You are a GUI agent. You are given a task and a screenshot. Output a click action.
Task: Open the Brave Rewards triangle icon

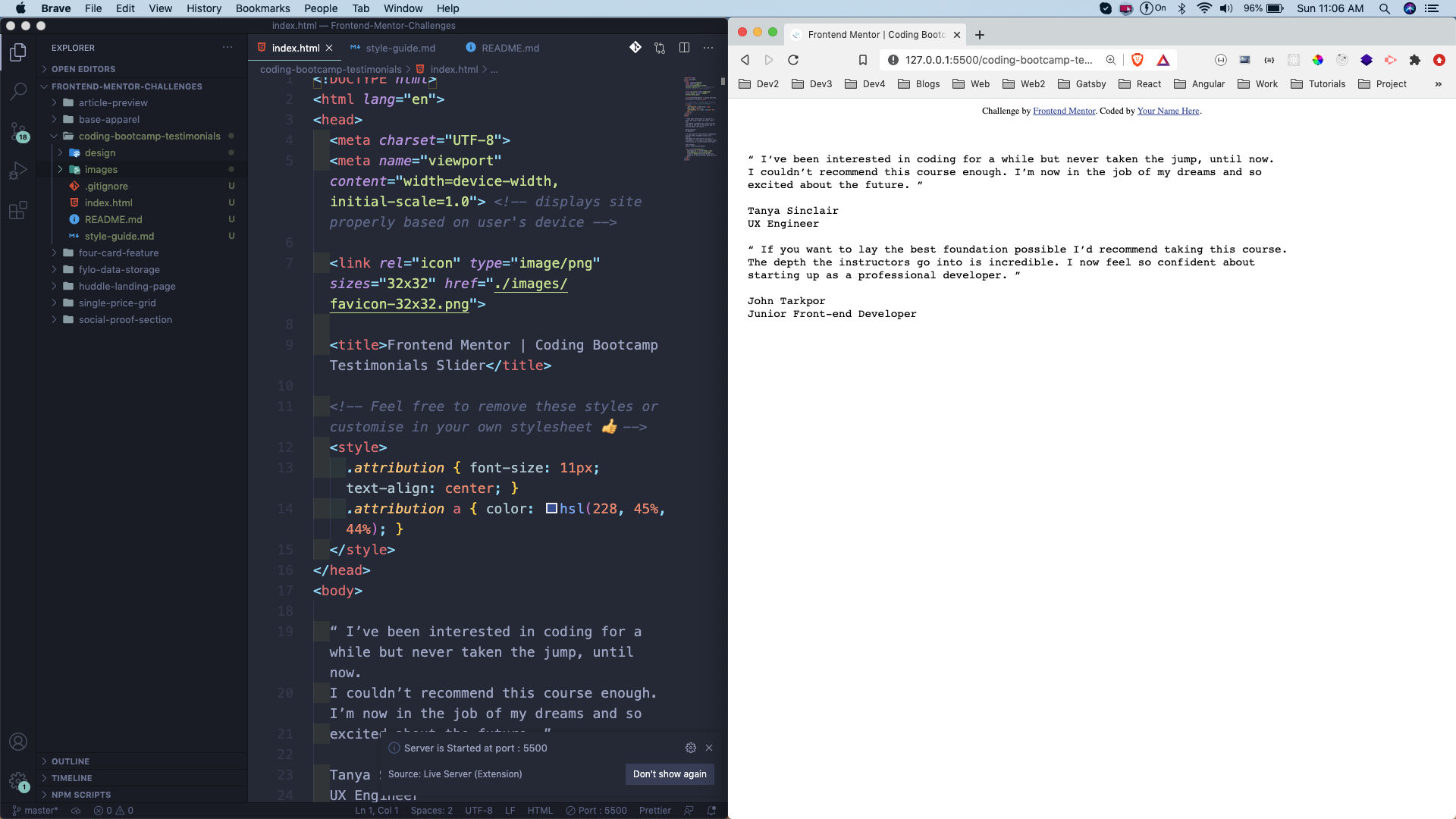[x=1163, y=60]
